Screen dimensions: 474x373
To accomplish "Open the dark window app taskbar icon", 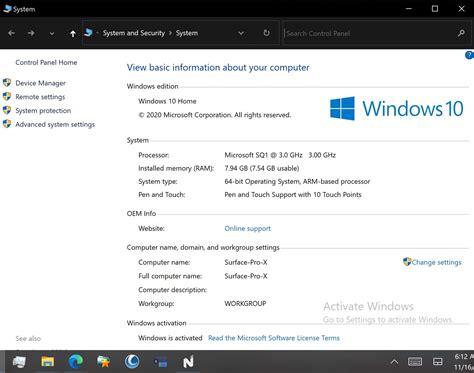I will click(160, 362).
